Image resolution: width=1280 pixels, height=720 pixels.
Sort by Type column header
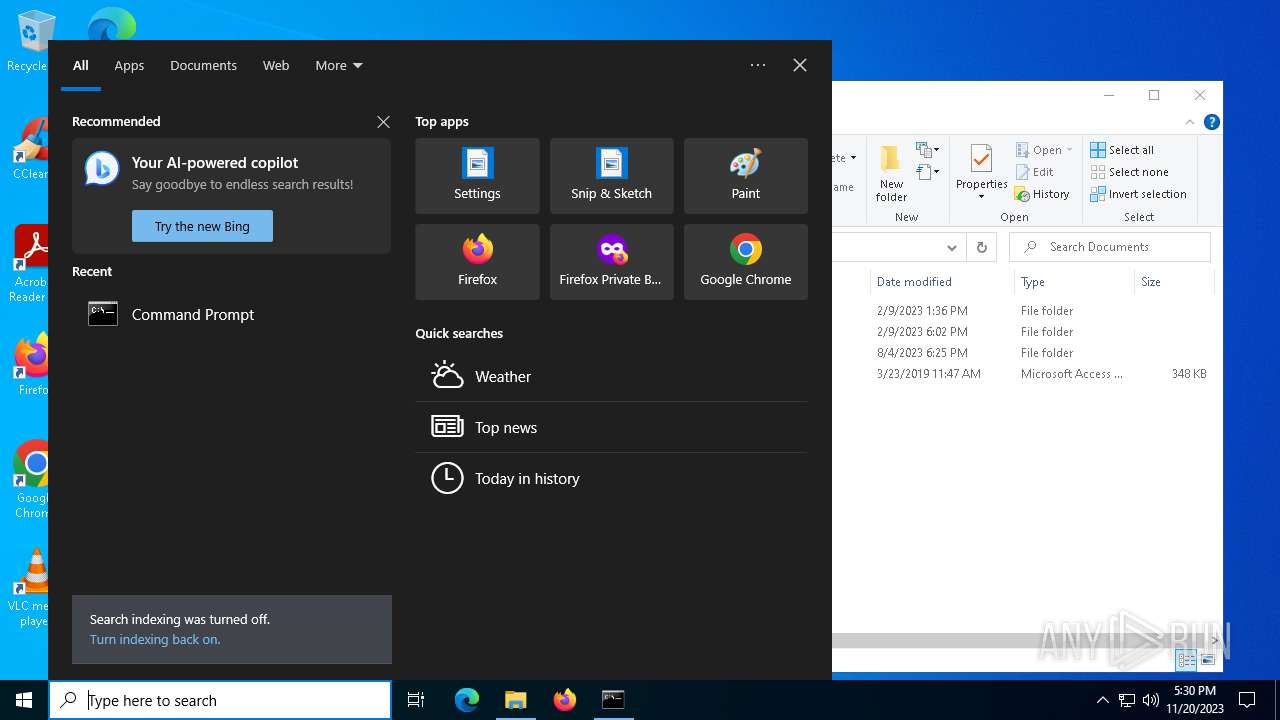pos(1073,282)
